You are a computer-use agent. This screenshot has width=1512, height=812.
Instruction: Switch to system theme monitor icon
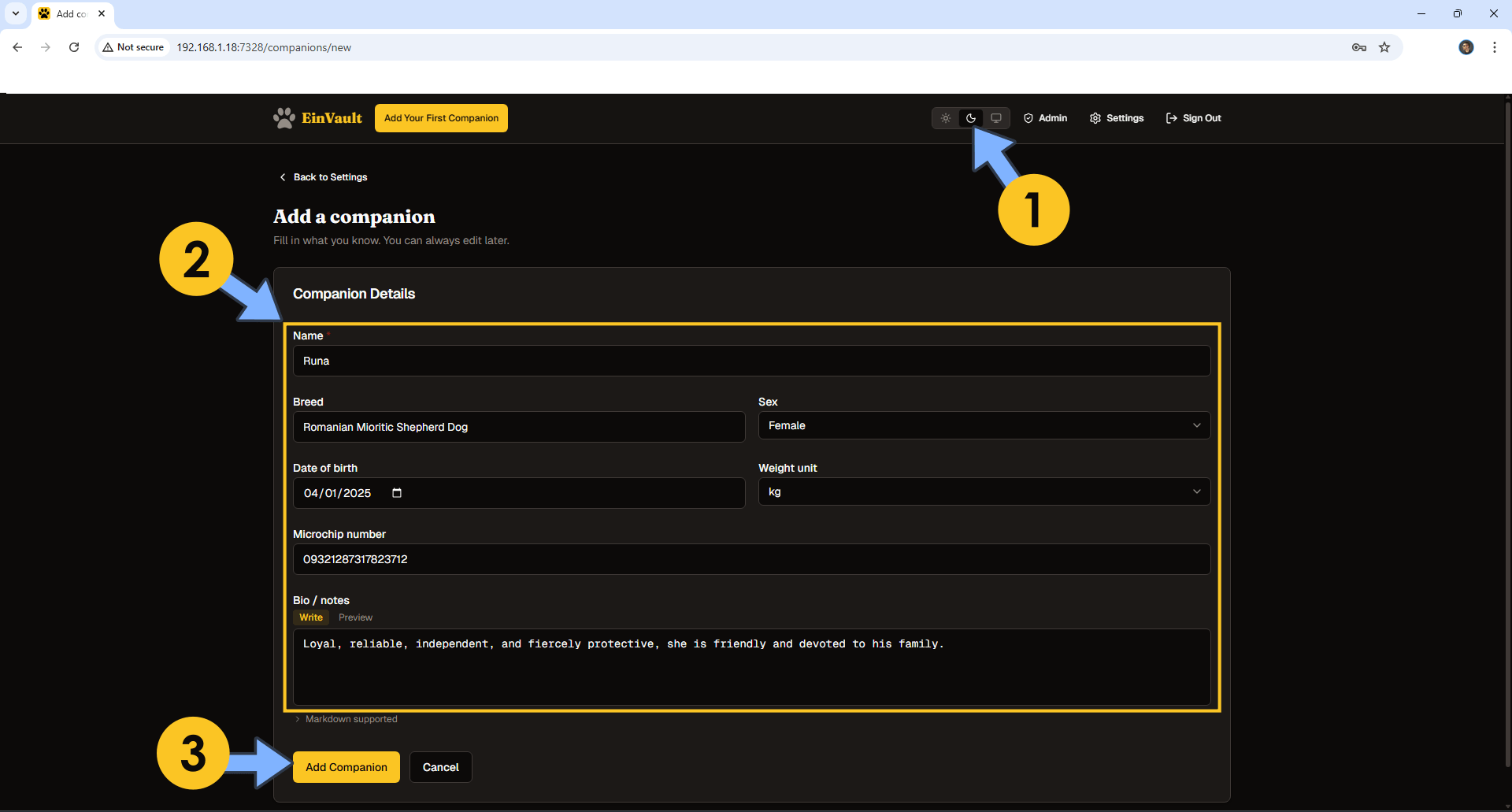(995, 118)
